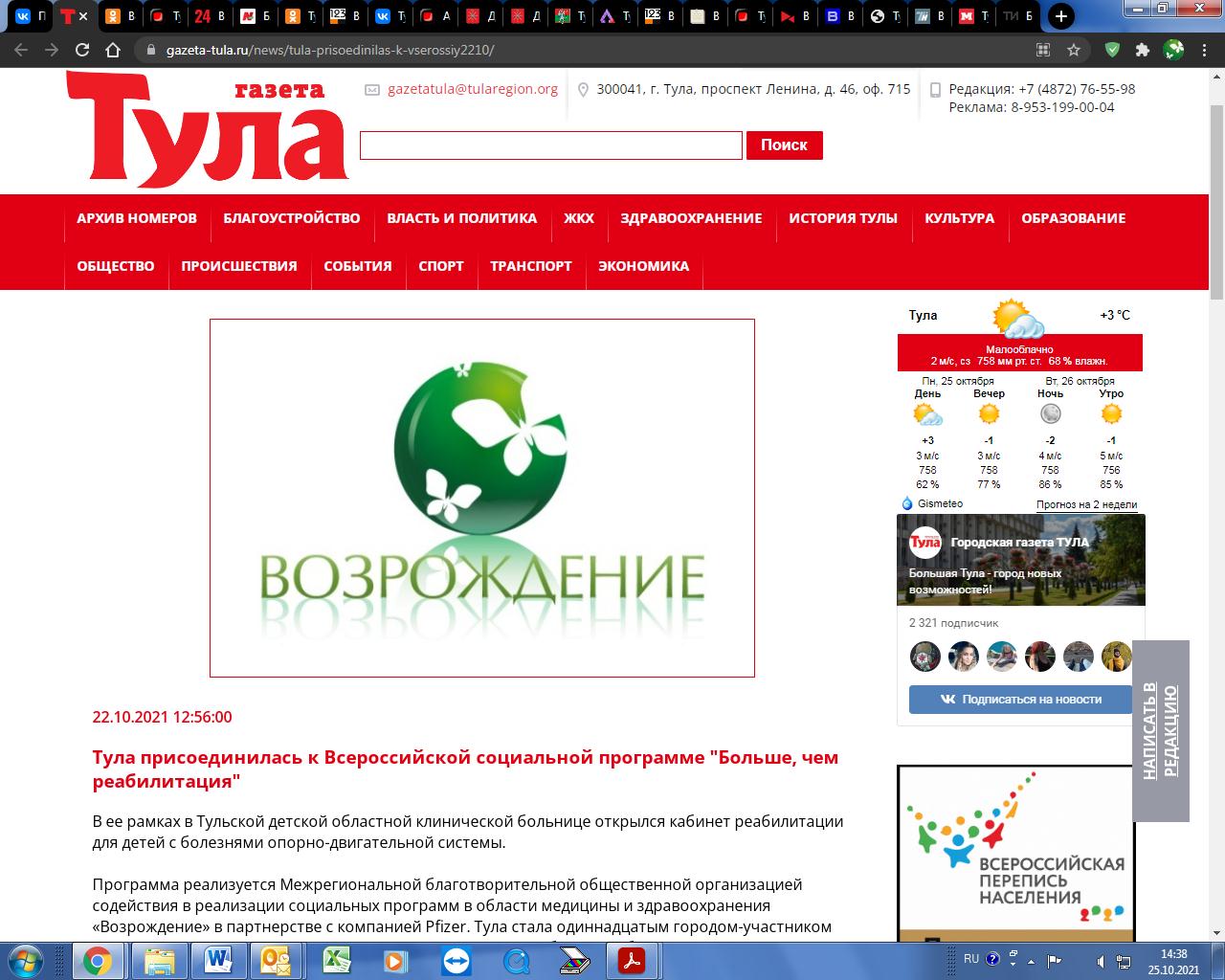This screenshot has height=980, width=1225.
Task: Open Windows Explorer folder icon in taskbar
Action: coord(160,961)
